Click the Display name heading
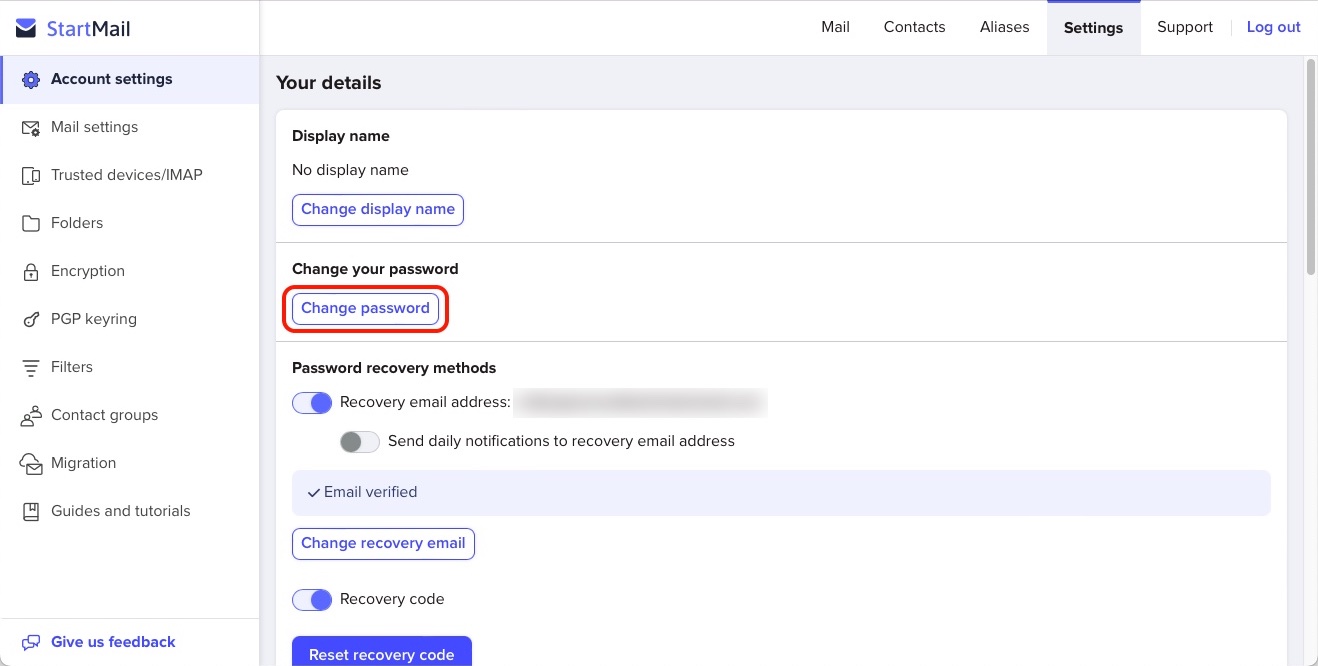Screen dimensions: 1318x666 (x=341, y=136)
